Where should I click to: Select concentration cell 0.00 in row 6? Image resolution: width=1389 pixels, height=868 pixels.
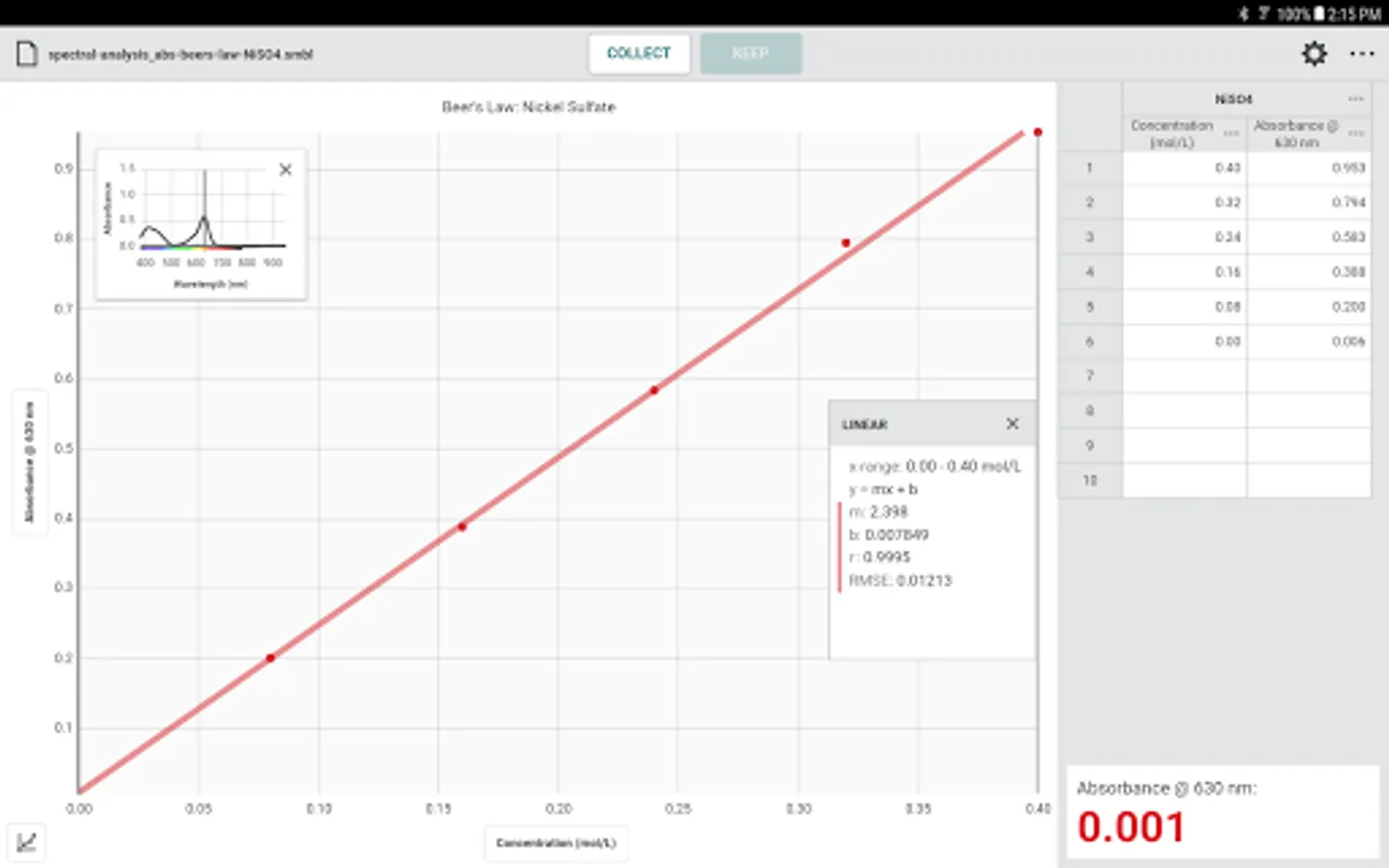(1185, 341)
